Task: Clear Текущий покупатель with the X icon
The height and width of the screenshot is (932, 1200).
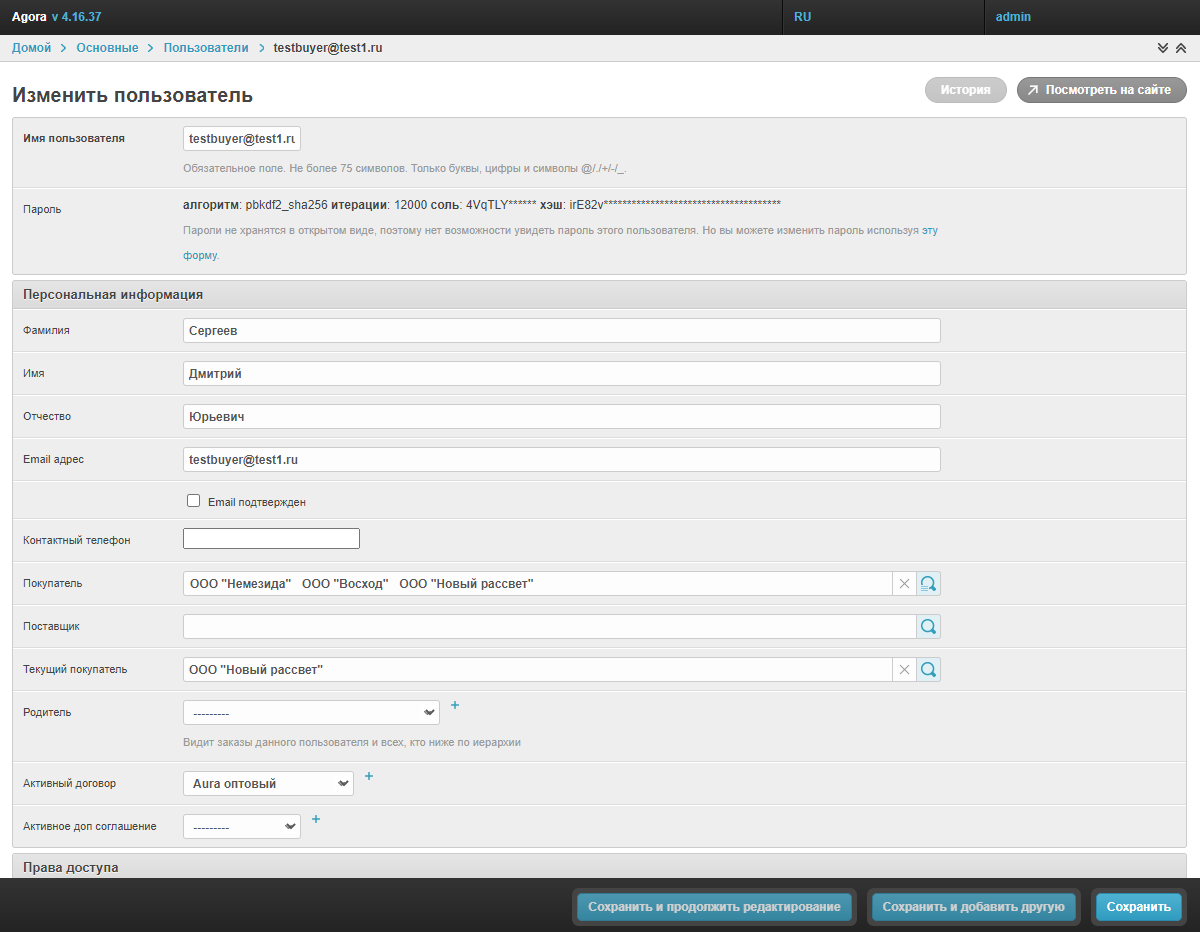Action: point(904,670)
